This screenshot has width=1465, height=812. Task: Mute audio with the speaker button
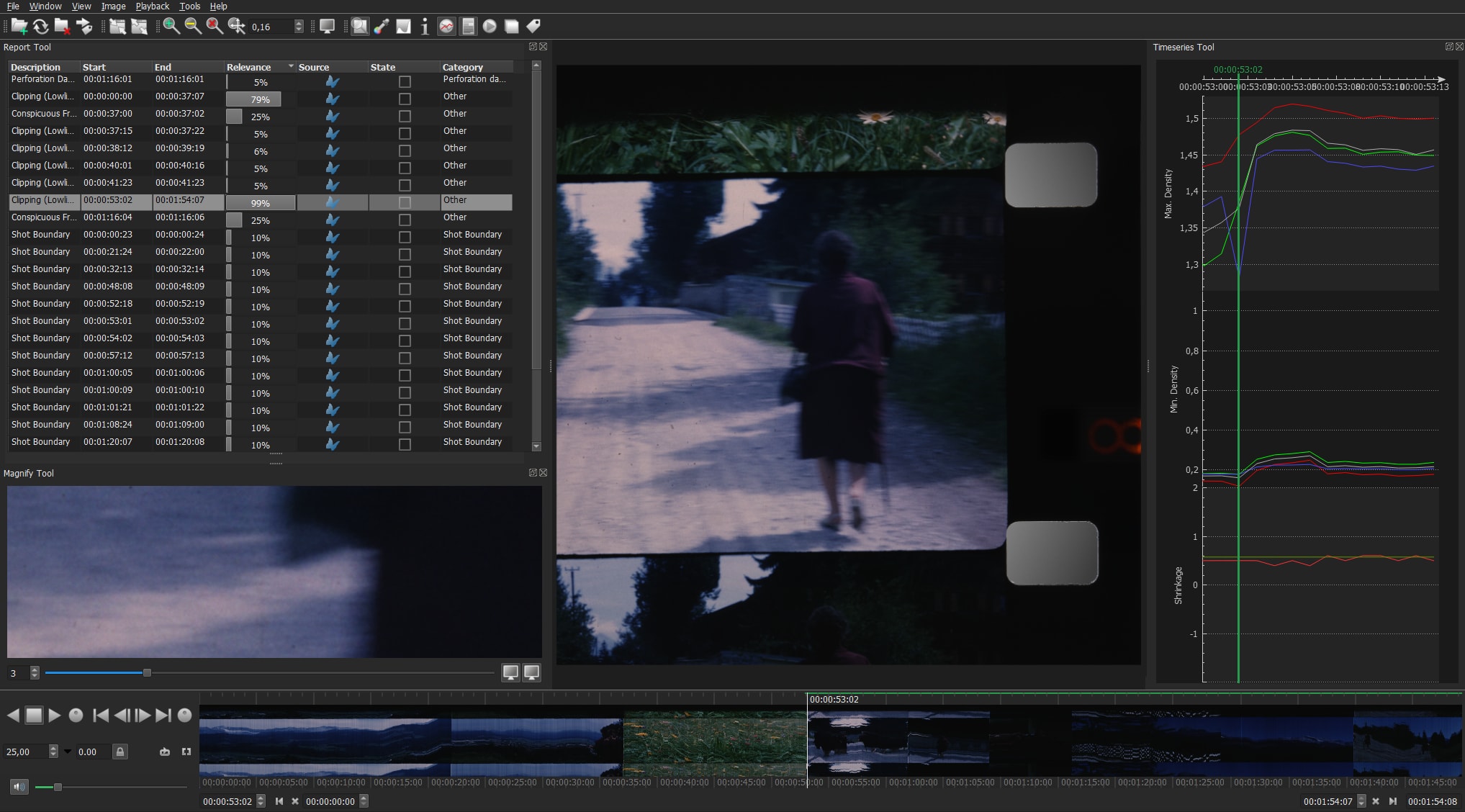point(19,787)
